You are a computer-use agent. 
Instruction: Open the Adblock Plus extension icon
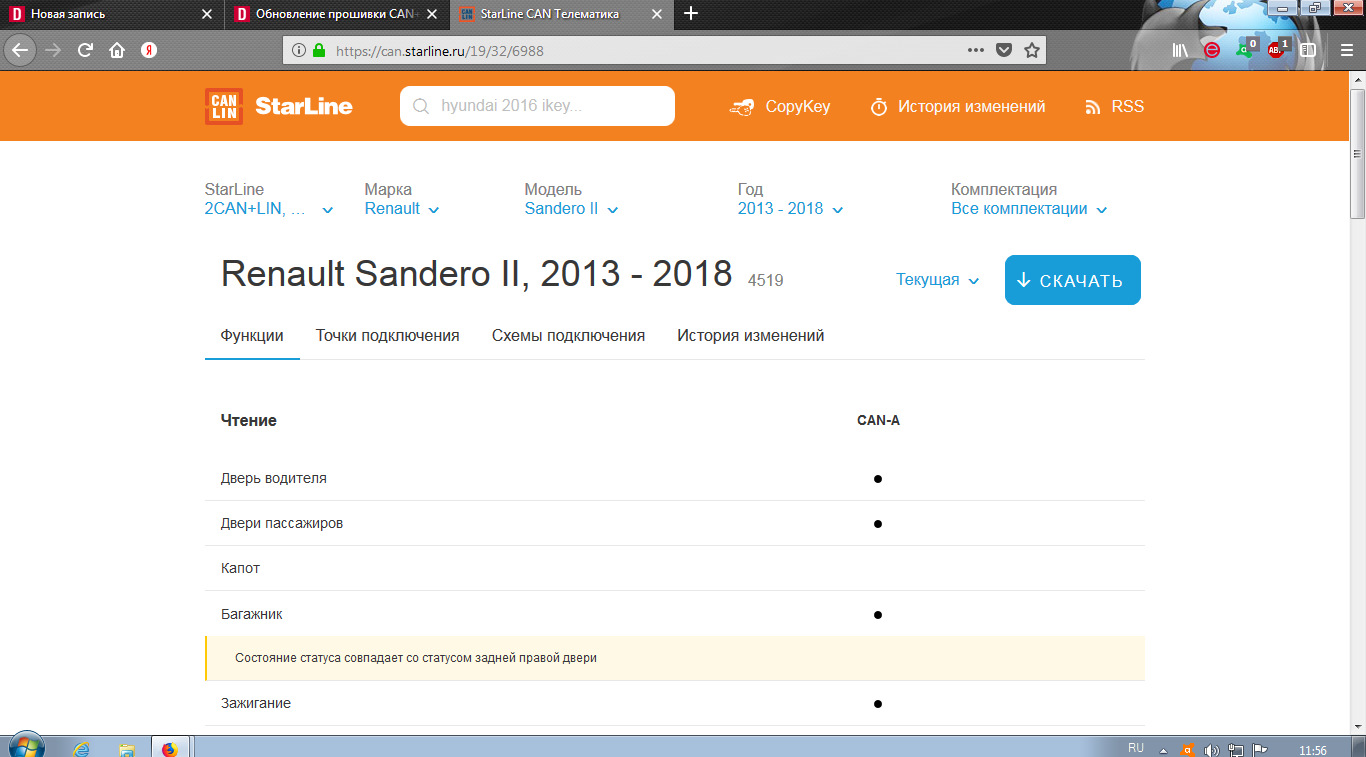pyautogui.click(x=1277, y=49)
